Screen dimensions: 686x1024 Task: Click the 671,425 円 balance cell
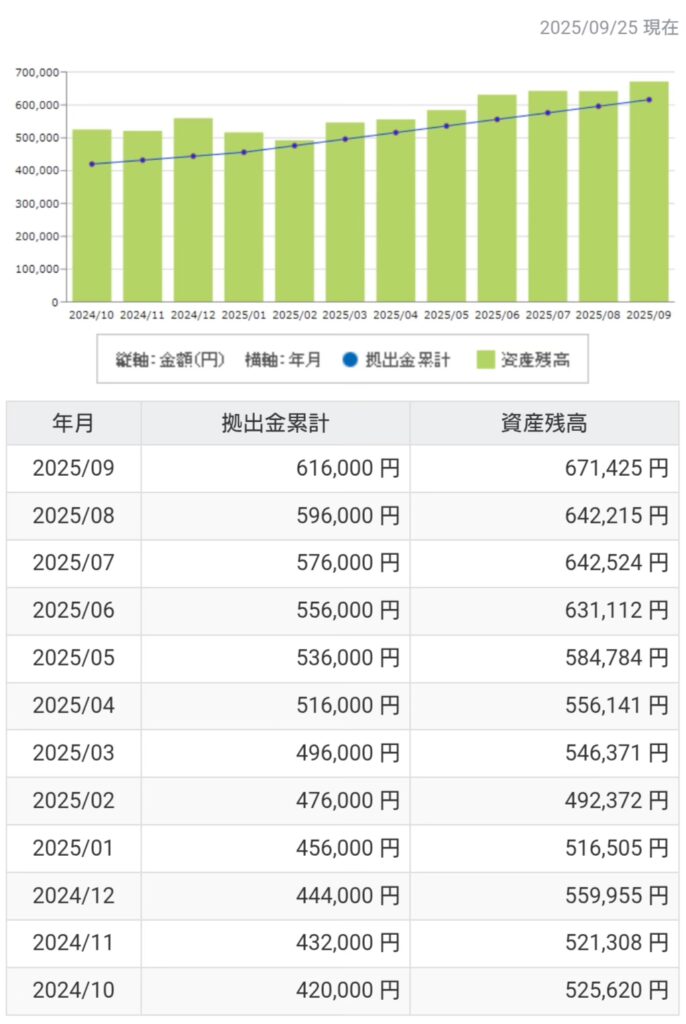pyautogui.click(x=543, y=469)
